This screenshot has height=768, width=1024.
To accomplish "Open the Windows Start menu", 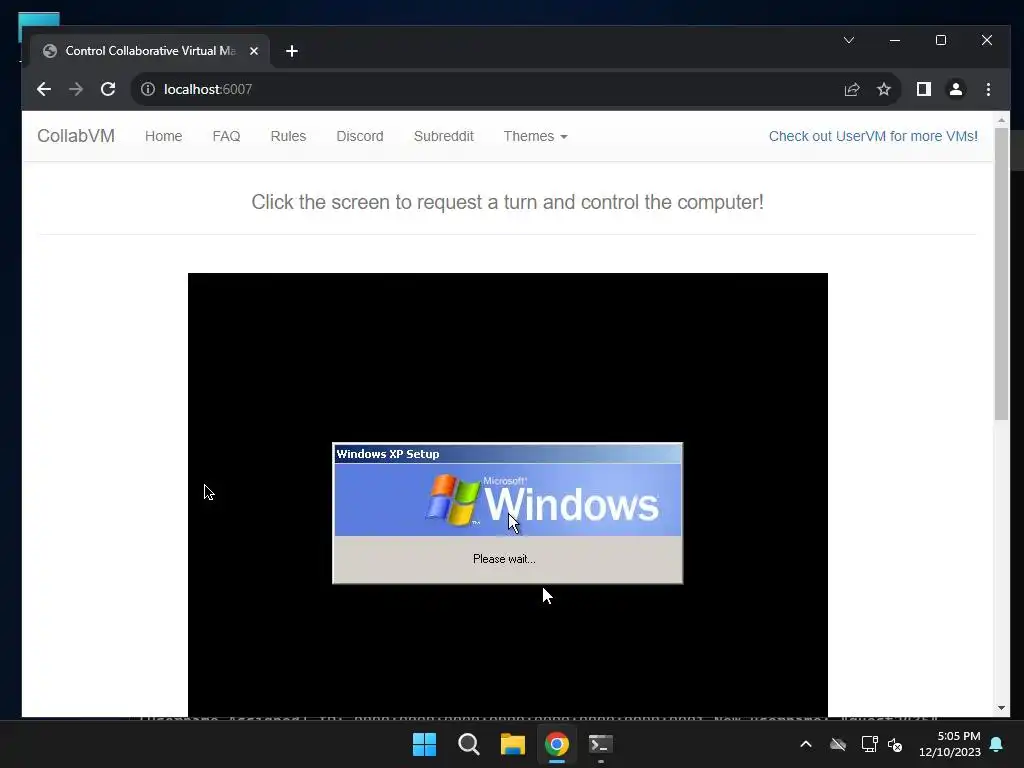I will point(424,744).
